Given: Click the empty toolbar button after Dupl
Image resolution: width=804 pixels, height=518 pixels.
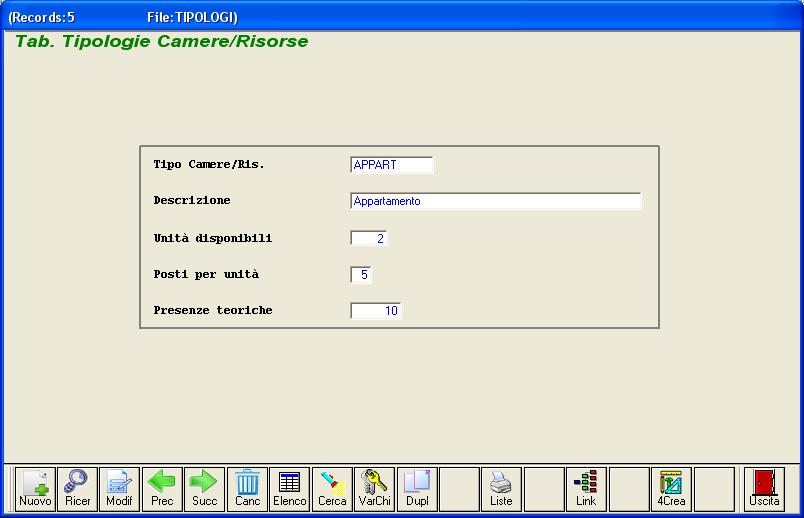Looking at the screenshot, I should (459, 488).
